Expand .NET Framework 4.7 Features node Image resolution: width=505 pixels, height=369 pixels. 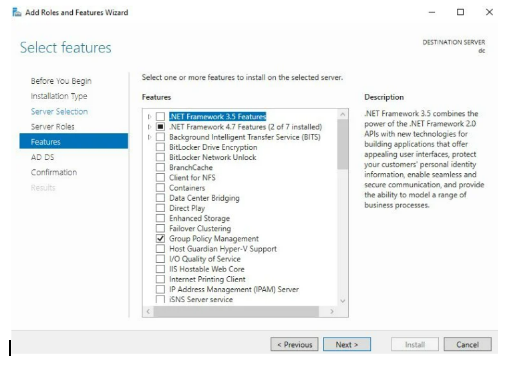point(149,127)
